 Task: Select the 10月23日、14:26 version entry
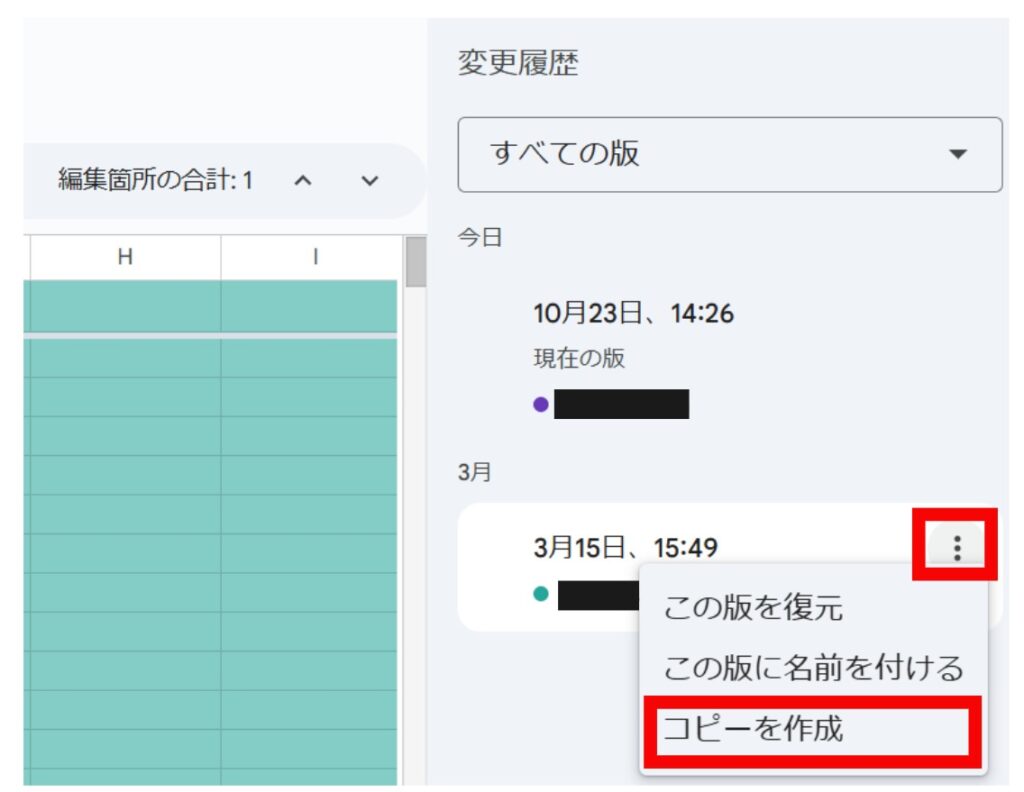(x=633, y=314)
